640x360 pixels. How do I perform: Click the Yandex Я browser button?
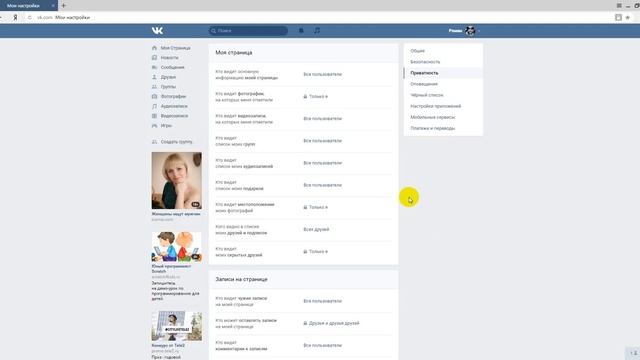point(15,18)
